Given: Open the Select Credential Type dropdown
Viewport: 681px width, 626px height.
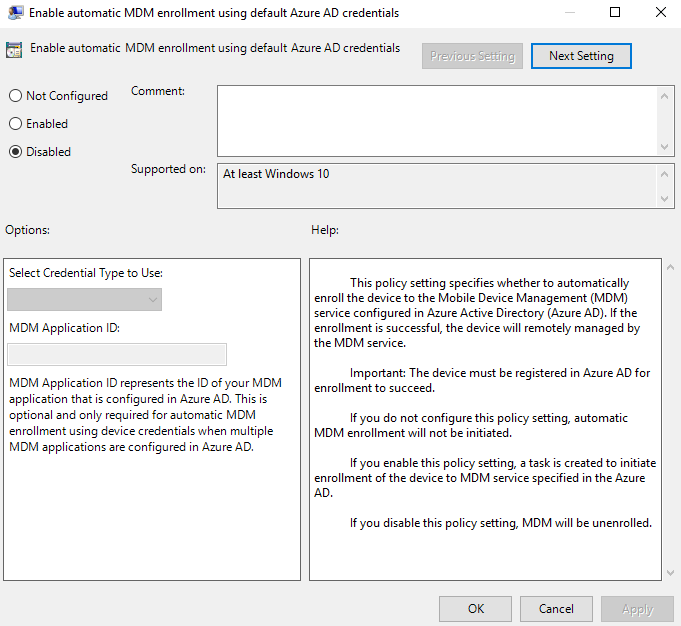Looking at the screenshot, I should click(x=84, y=299).
